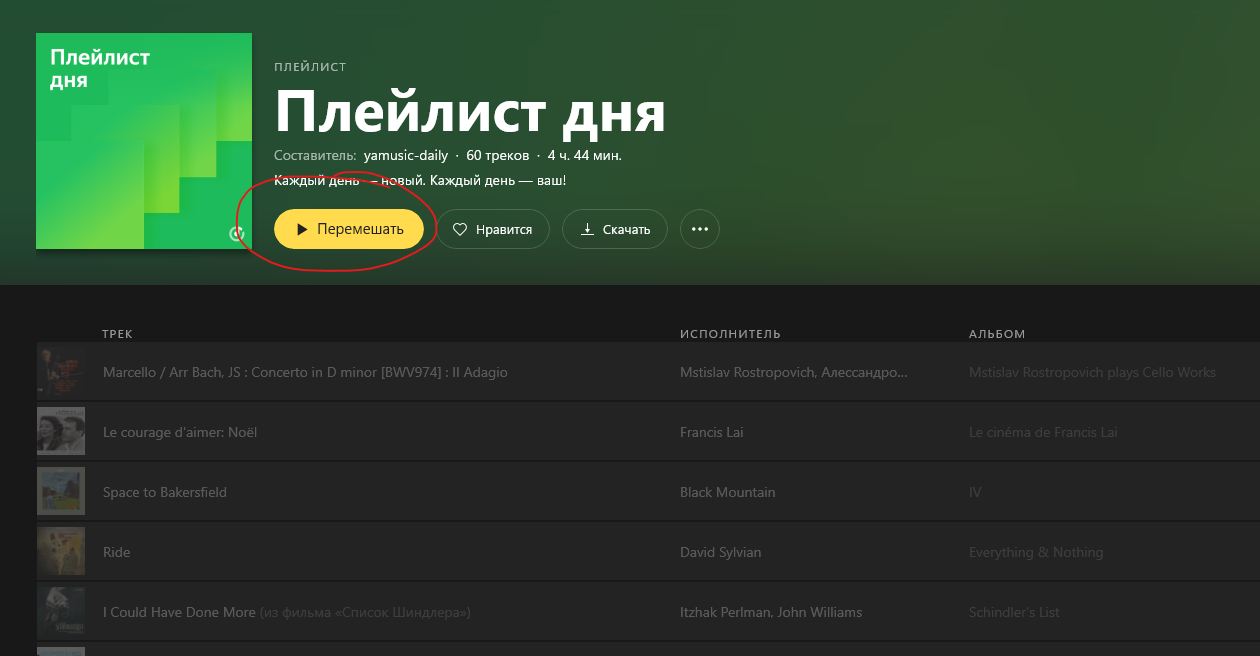This screenshot has height=656, width=1260.
Task: Click the АЛЬБОМ column header
Action: tap(997, 334)
